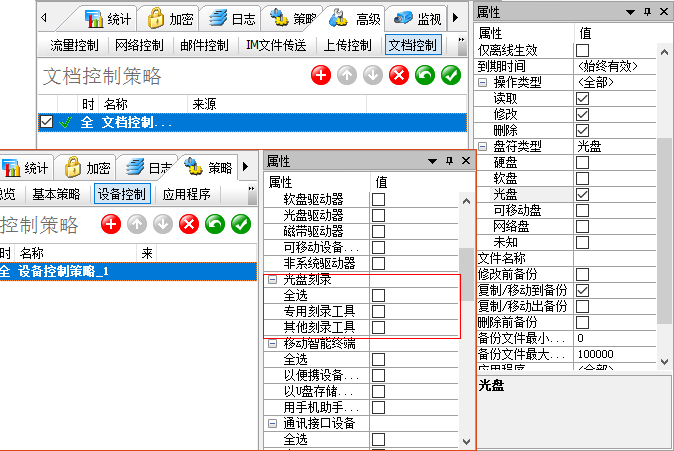Image resolution: width=674 pixels, height=451 pixels.
Task: Select 上传控制 sub-tab
Action: click(347, 45)
